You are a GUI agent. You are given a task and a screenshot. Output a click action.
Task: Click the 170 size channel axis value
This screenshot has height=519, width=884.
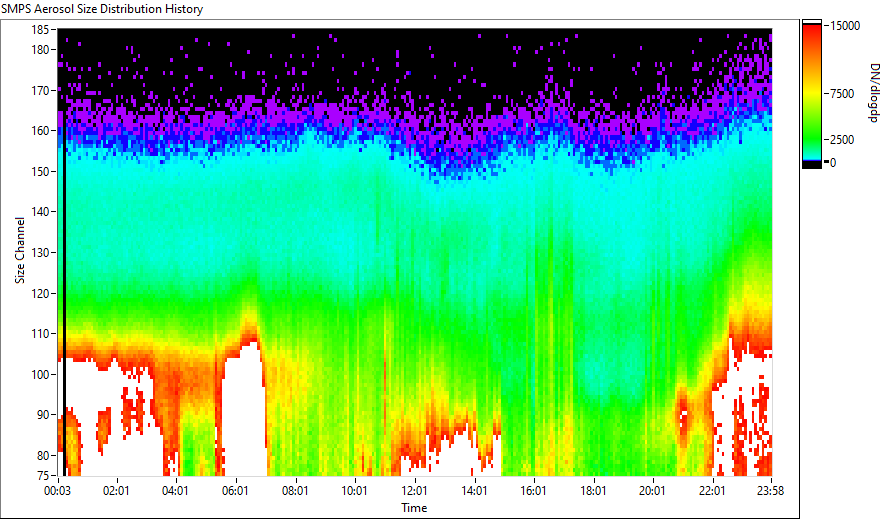(x=39, y=90)
